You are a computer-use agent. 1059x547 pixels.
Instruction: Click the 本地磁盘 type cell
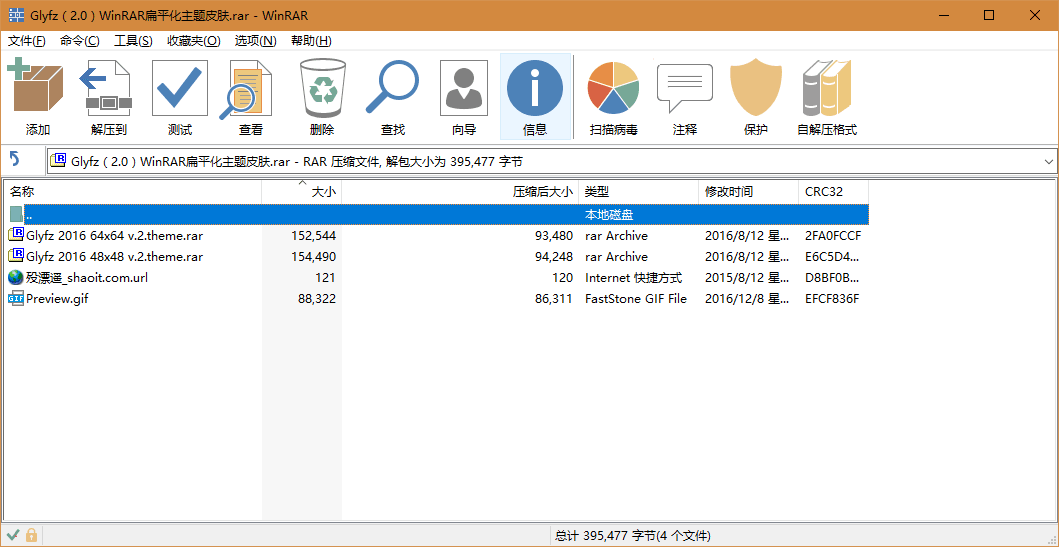click(x=609, y=215)
